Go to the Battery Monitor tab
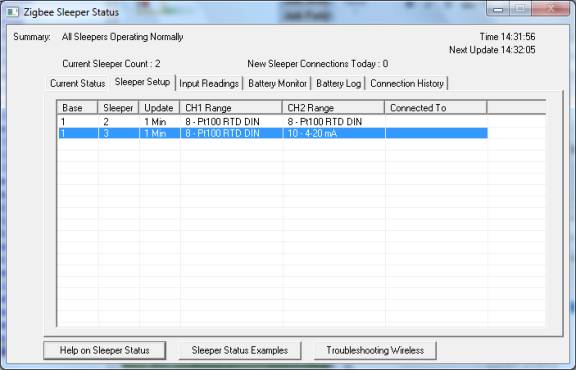Viewport: 576px width, 370px height. tap(277, 83)
